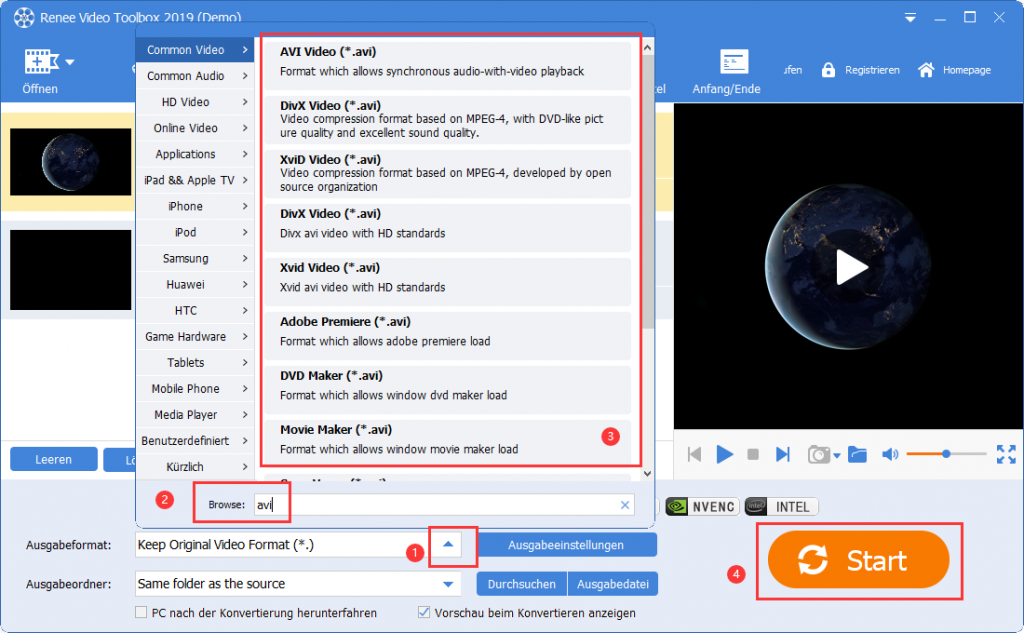Choose DivX Video MPEG-4 format entry
Viewport: 1024px width, 633px height.
447,120
